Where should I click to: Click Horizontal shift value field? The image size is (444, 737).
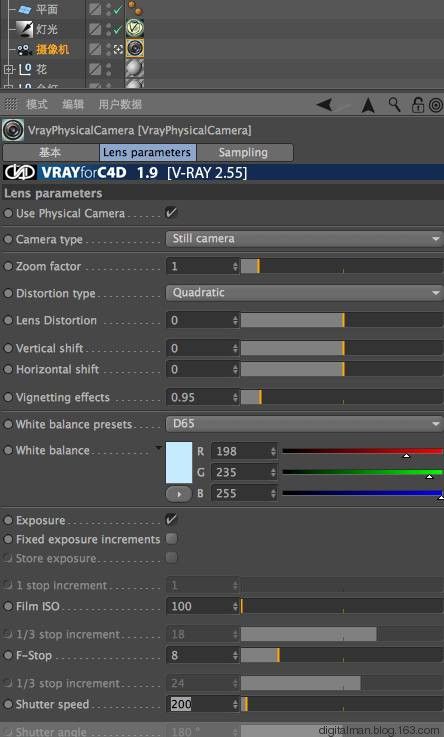click(x=199, y=369)
